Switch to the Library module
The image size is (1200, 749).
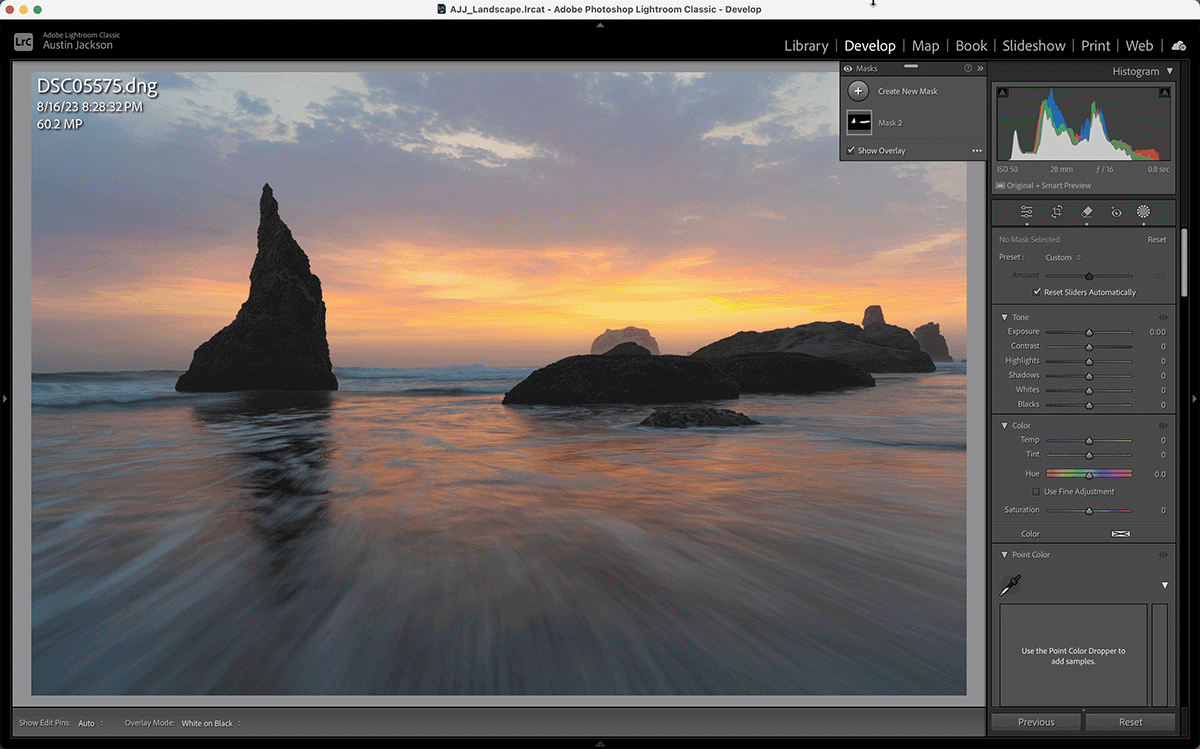pyautogui.click(x=806, y=46)
